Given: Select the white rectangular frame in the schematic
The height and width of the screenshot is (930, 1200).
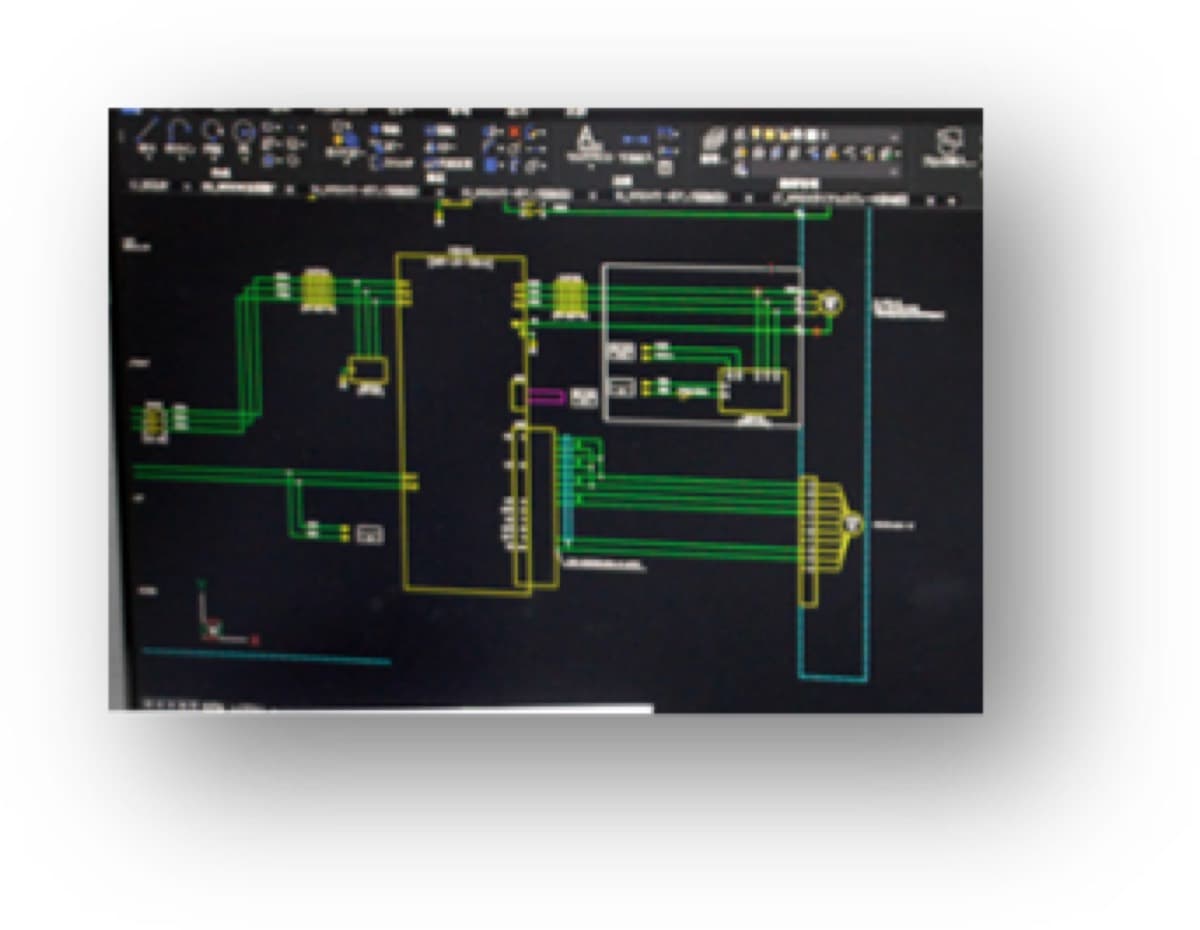Looking at the screenshot, I should point(701,345).
